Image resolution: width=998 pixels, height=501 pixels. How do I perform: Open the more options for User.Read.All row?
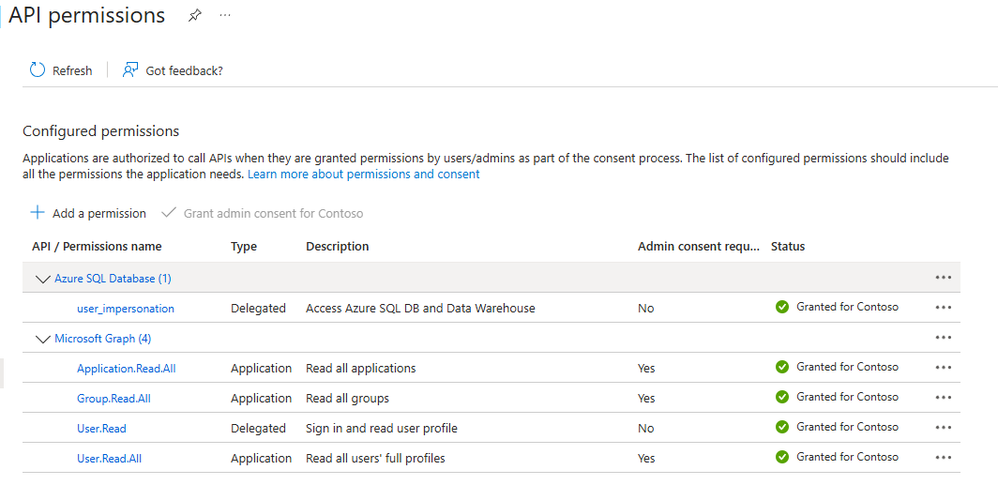943,458
